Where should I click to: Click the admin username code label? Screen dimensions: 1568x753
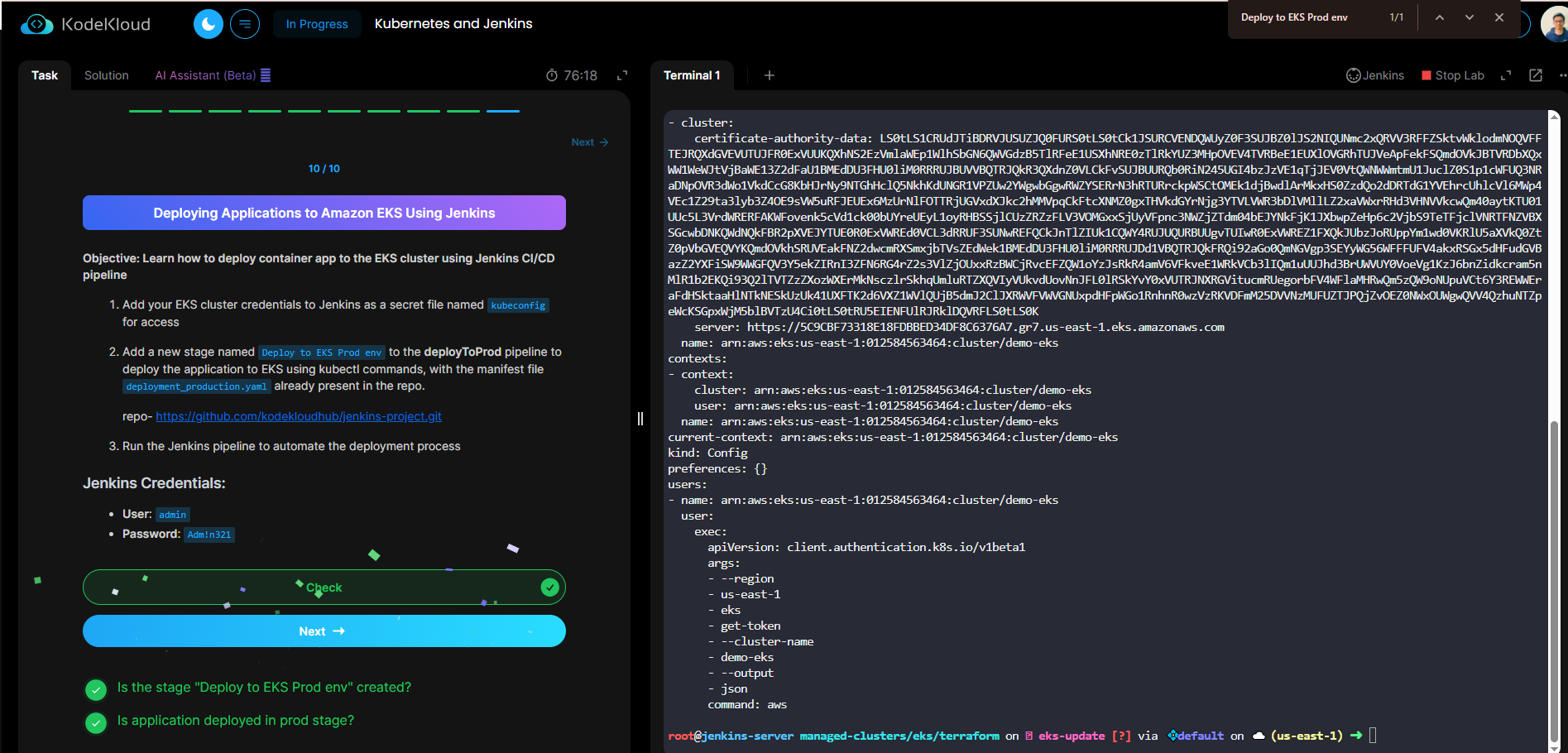pos(173,515)
